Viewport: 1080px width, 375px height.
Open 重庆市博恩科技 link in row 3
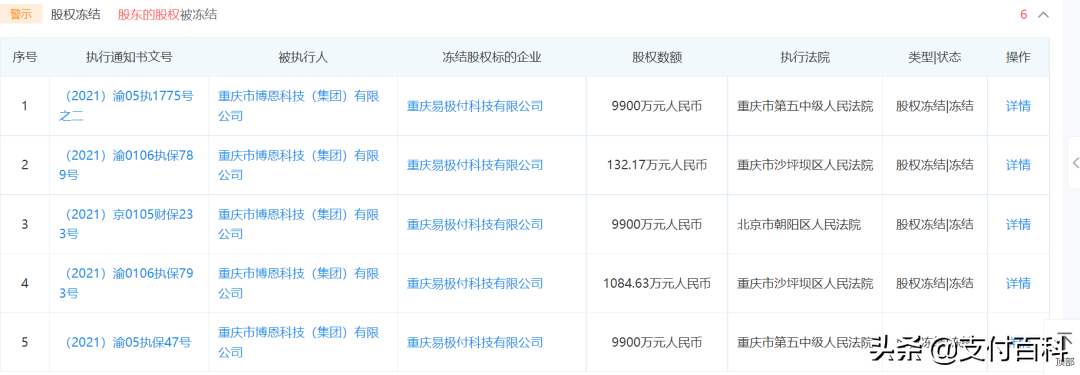coord(299,224)
